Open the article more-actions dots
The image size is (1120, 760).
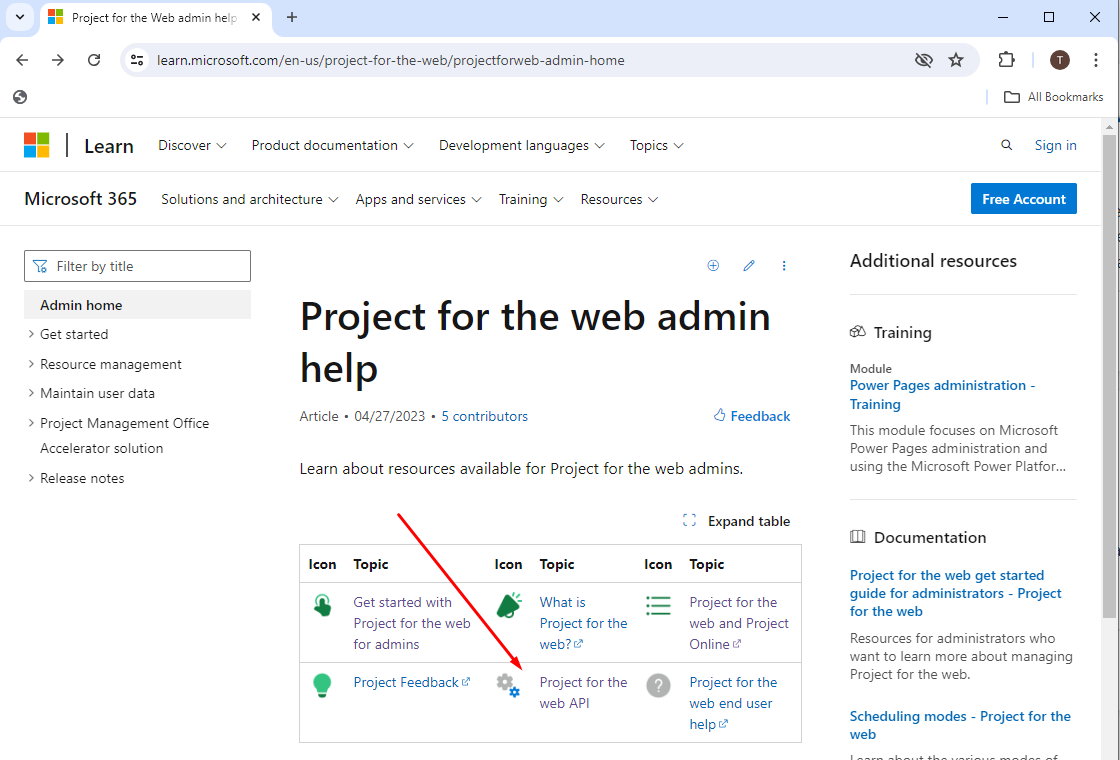point(784,266)
